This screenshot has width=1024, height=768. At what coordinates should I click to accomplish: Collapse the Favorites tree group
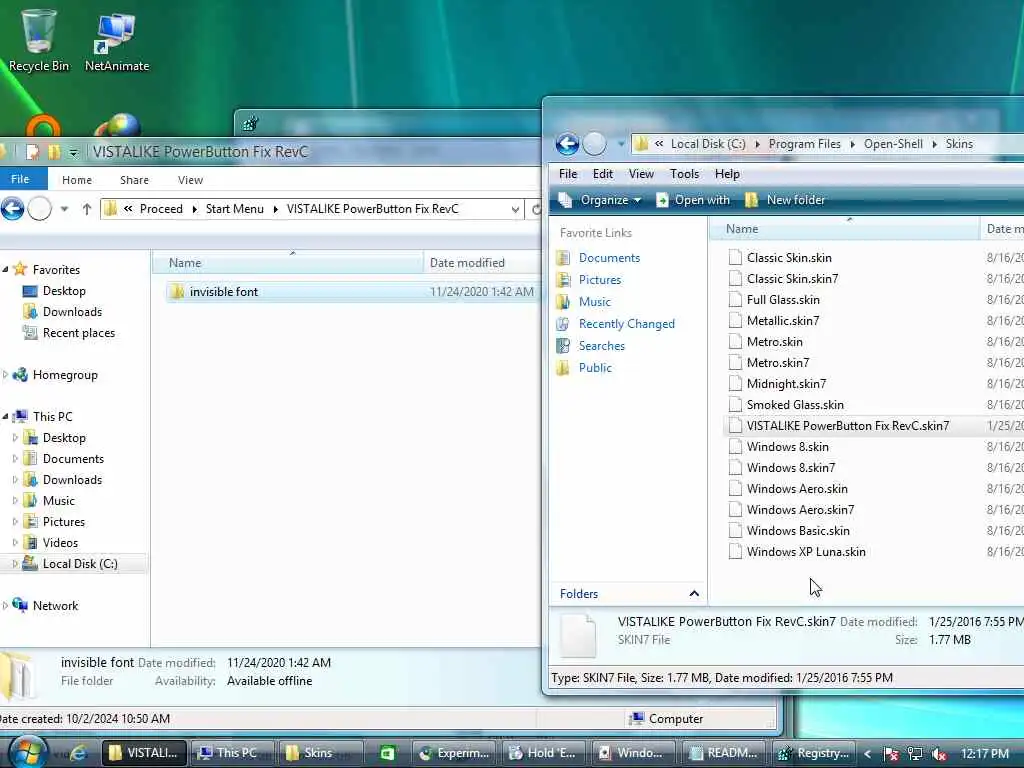5,269
